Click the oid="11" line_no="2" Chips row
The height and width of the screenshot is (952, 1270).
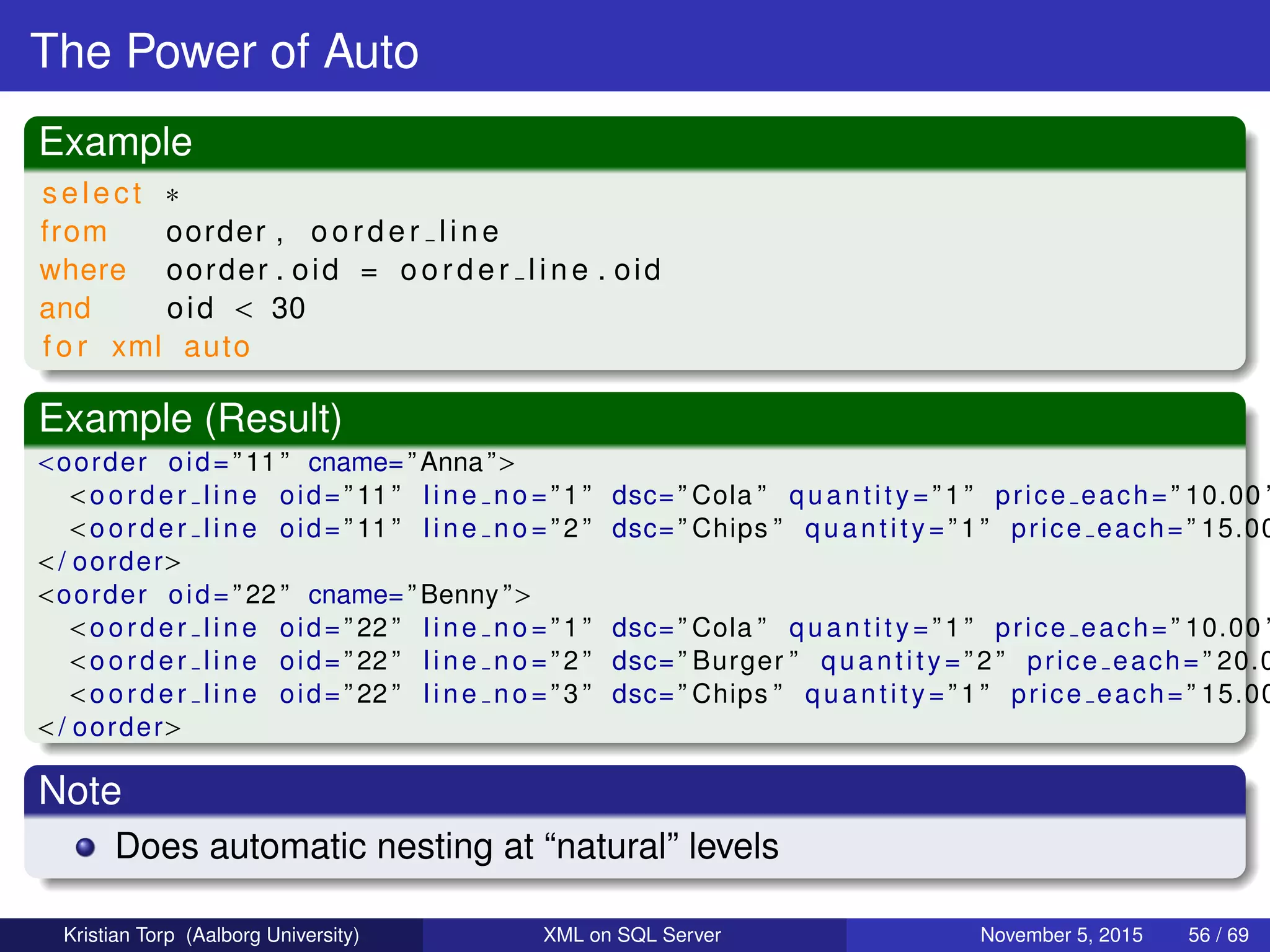[x=669, y=529]
